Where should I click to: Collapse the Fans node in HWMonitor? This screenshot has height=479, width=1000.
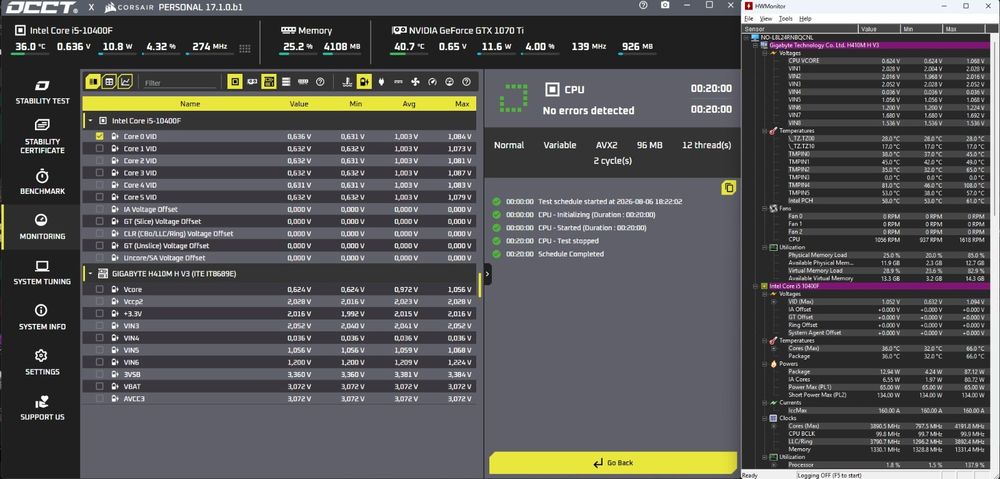[x=765, y=208]
